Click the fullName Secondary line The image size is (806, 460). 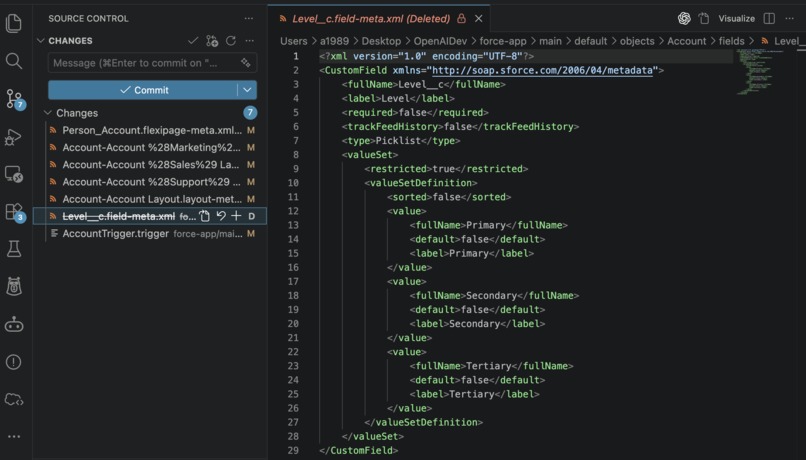pos(494,296)
